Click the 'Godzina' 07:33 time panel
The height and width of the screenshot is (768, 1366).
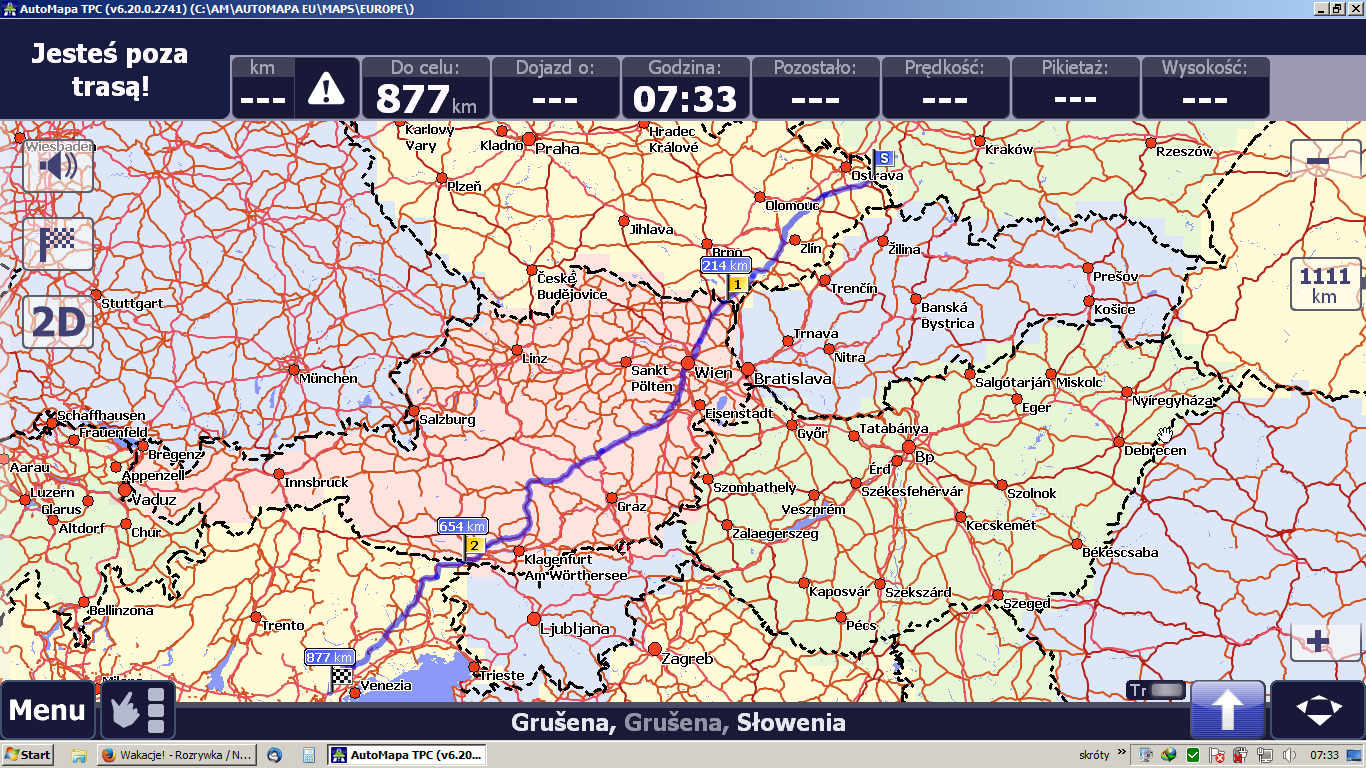[685, 88]
